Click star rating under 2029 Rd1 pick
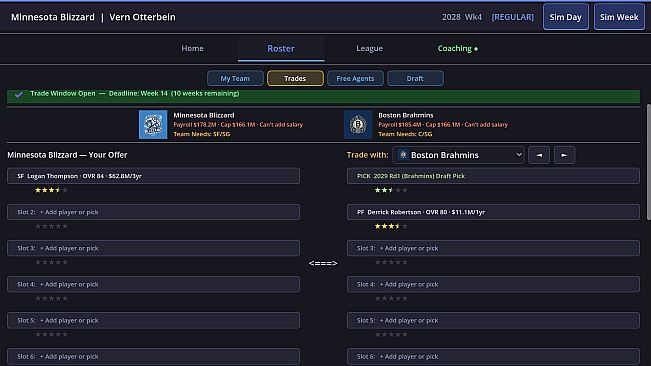Viewport: 651px width, 366px height. [391, 190]
